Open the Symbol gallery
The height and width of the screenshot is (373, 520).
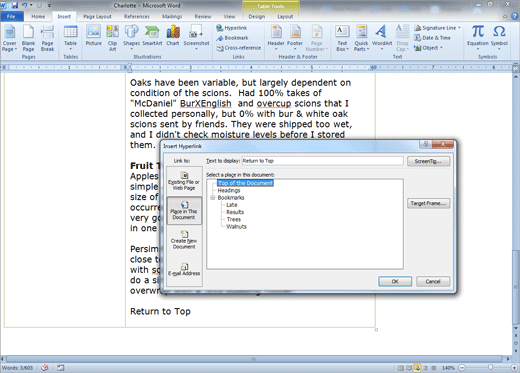[499, 37]
